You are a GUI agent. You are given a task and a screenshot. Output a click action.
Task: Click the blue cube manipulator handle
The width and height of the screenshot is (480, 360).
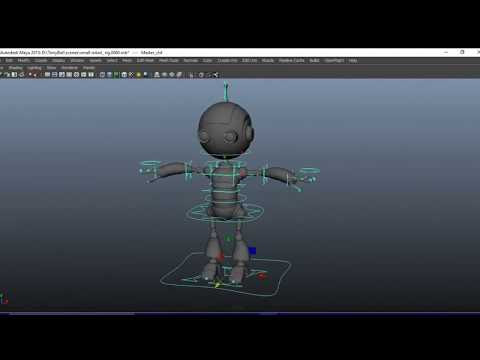[x=252, y=250]
